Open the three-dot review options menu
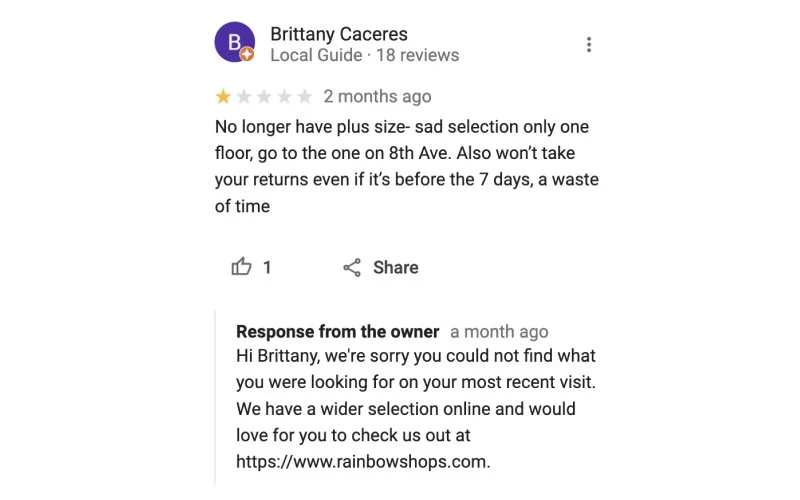Screen dimensions: 800x500 point(589,44)
